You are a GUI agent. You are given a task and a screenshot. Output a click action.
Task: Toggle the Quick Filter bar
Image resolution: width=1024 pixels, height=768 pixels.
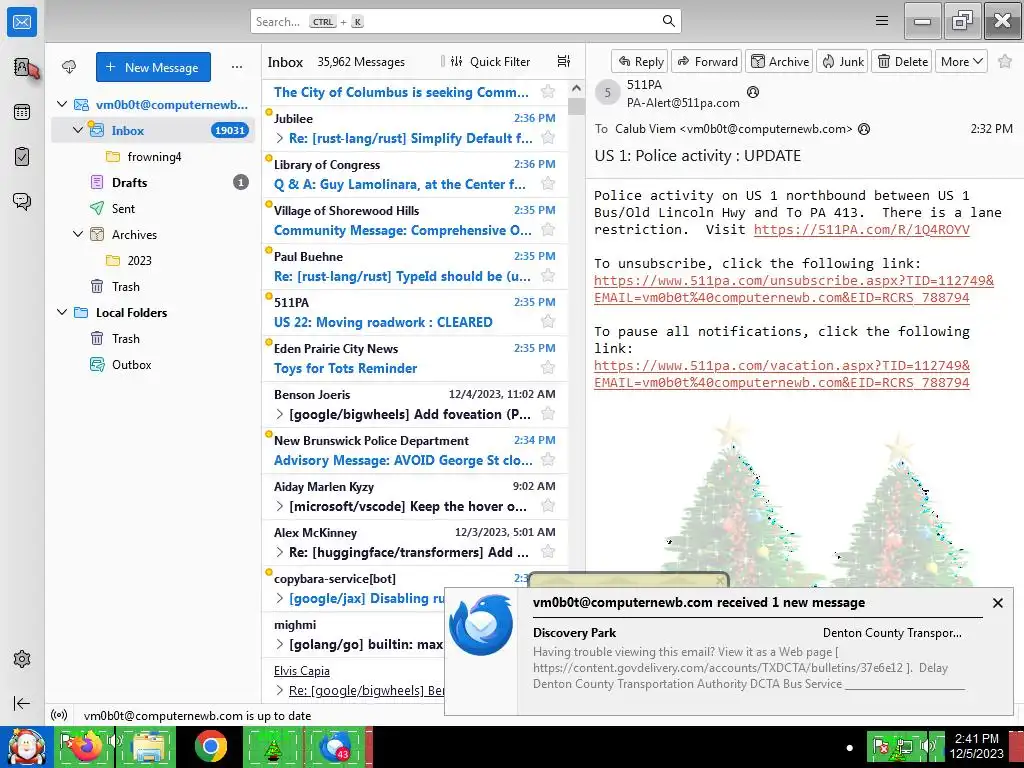click(x=490, y=61)
